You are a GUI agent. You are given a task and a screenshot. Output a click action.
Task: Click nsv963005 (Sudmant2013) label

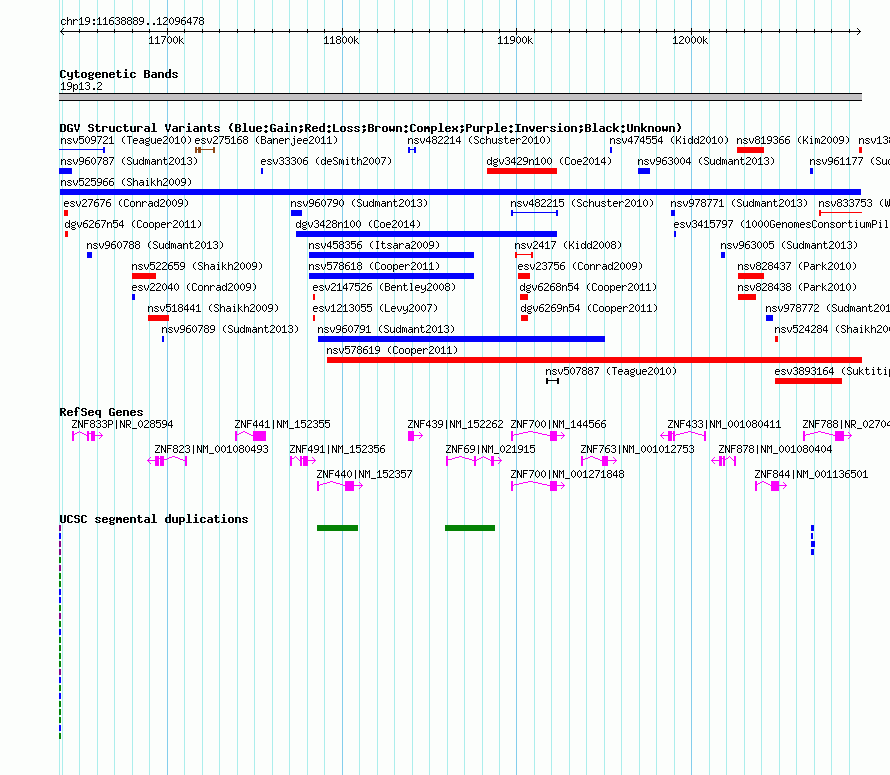[789, 245]
